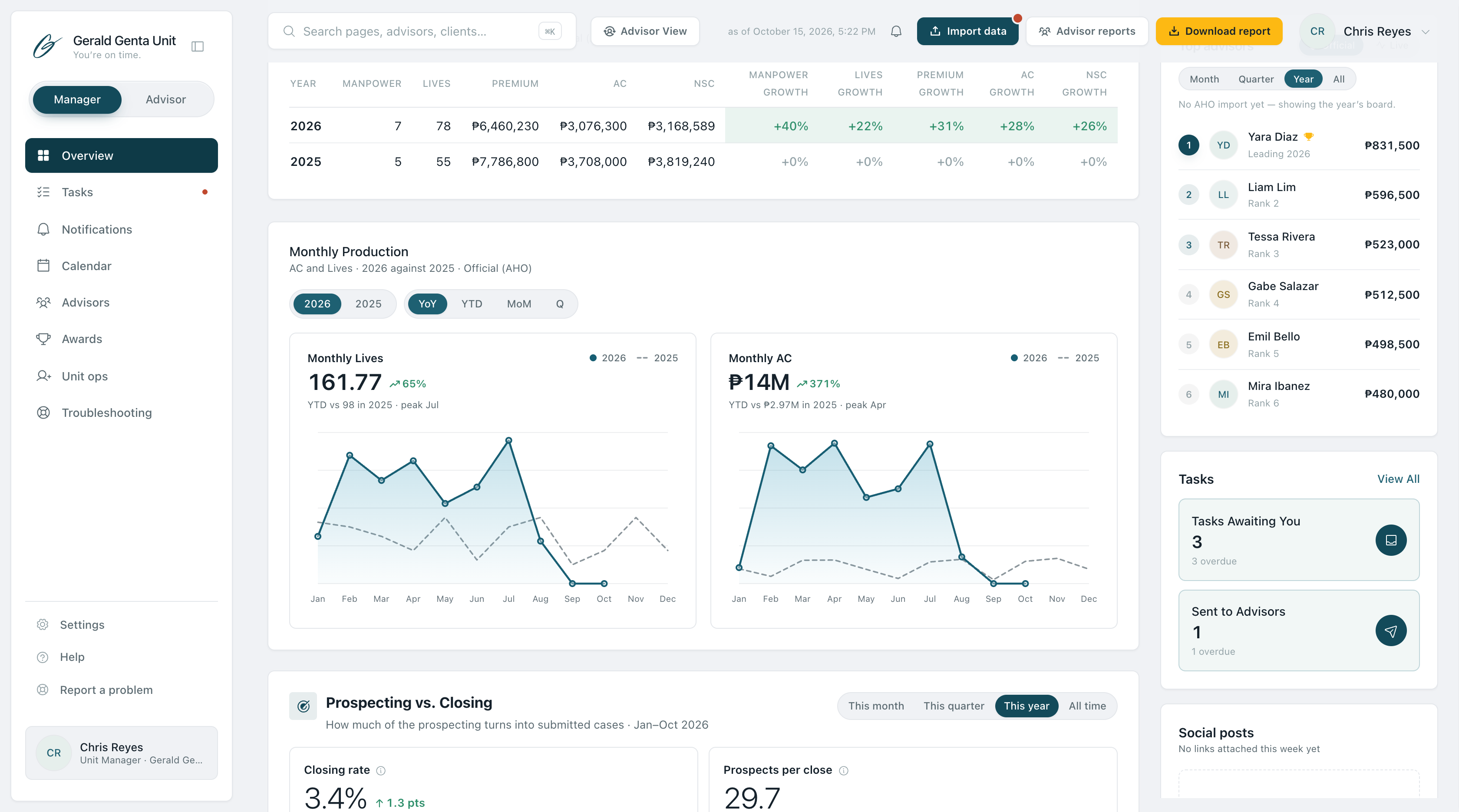
Task: Collapse the sidebar with the panel icon
Action: tap(198, 46)
